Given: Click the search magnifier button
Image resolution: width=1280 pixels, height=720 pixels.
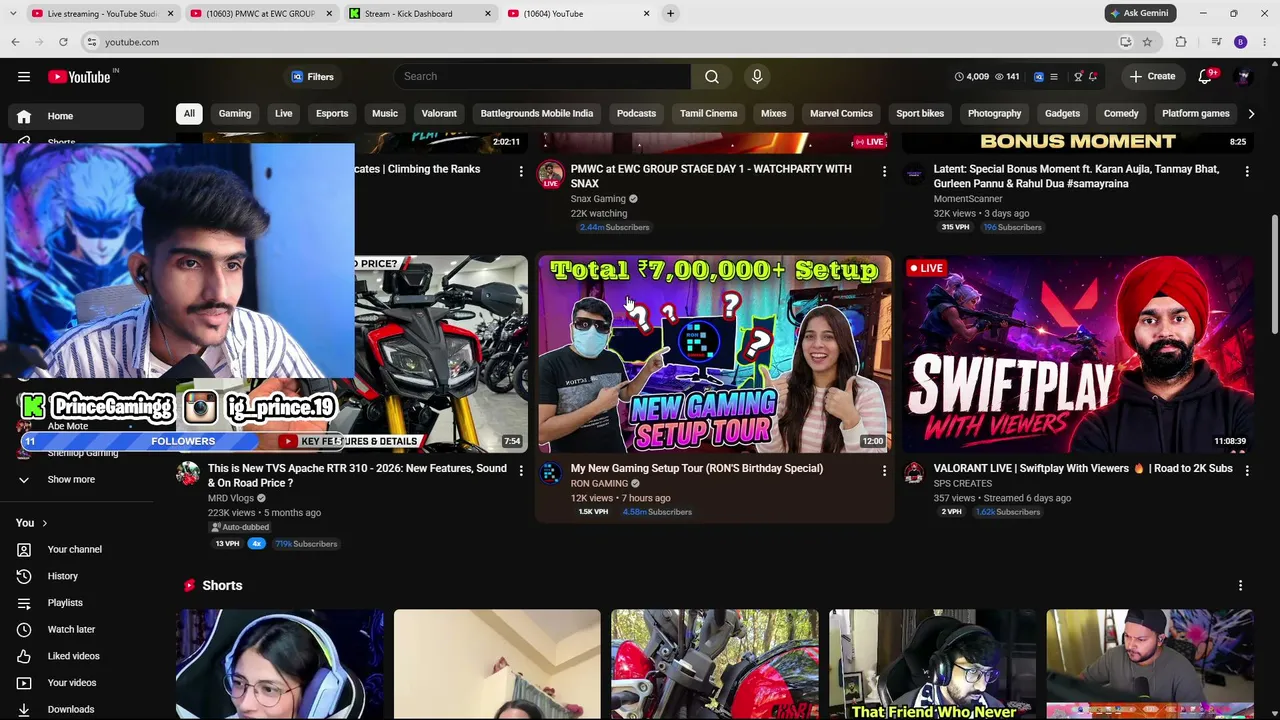Looking at the screenshot, I should [x=711, y=76].
